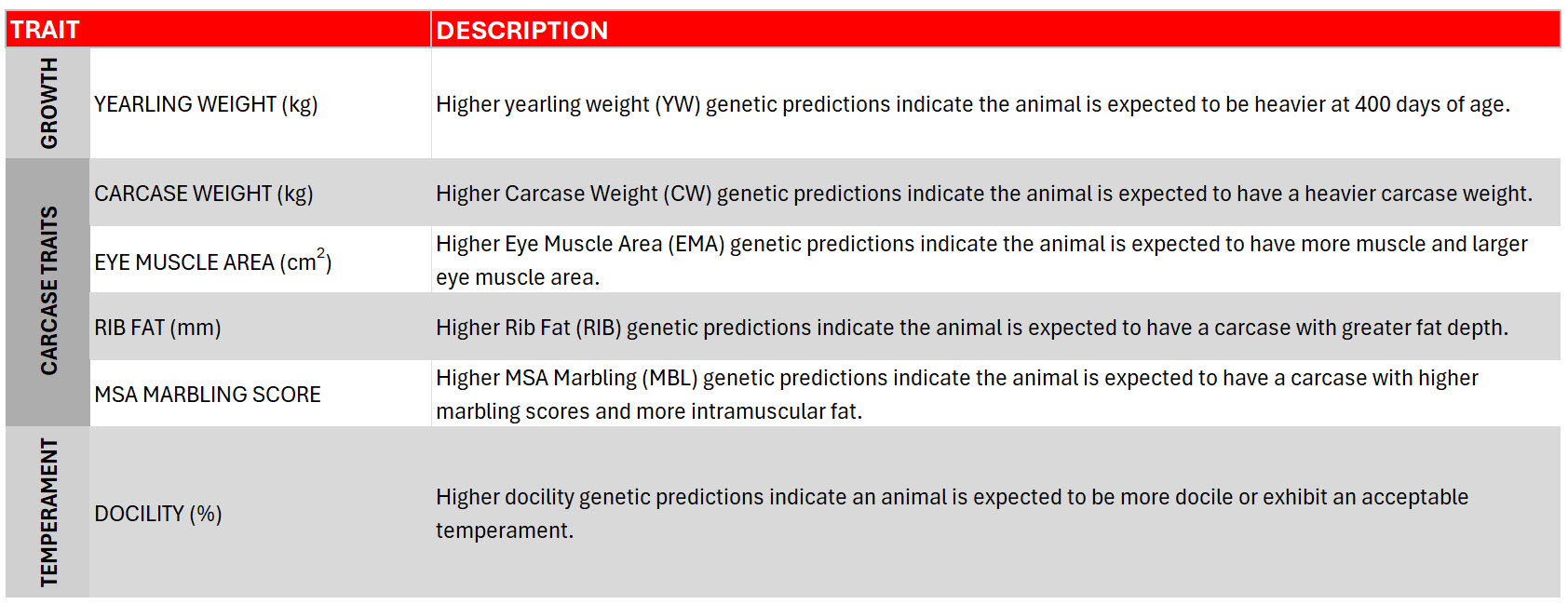
Task: Select the TEMPERAMENT category label
Action: (48, 512)
